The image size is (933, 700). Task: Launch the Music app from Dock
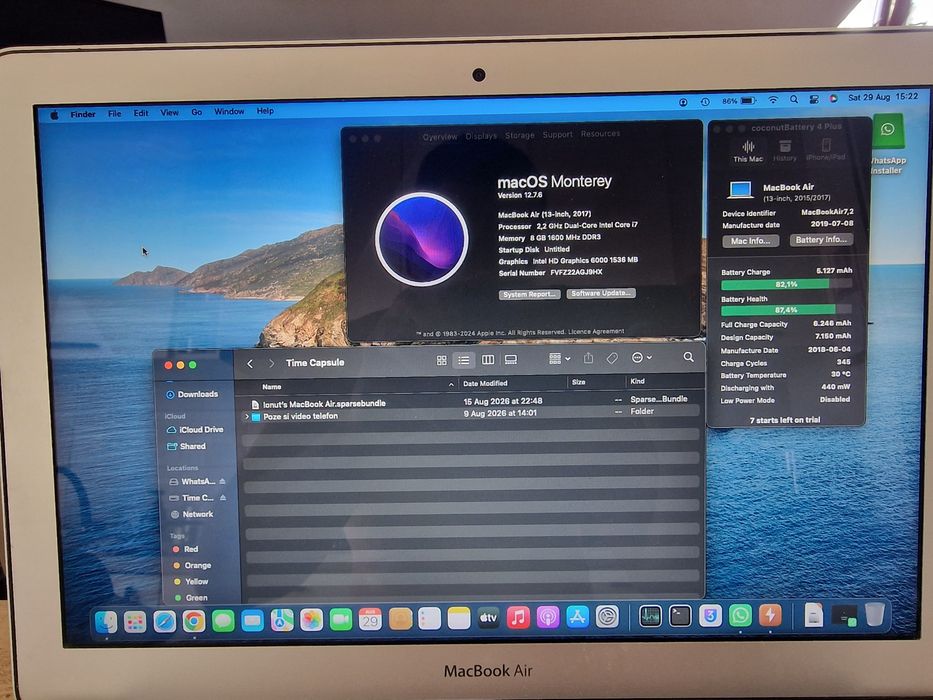click(x=518, y=618)
